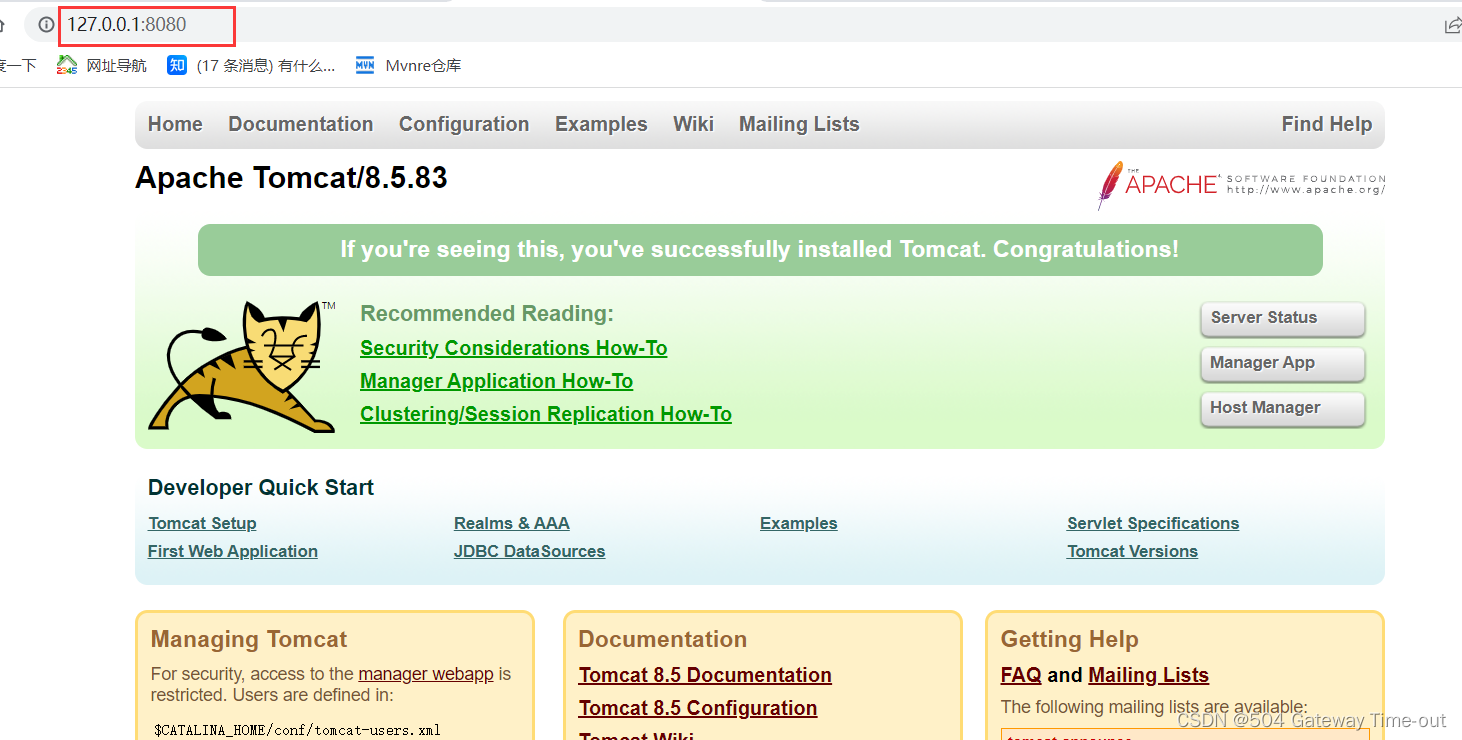Screen dimensions: 1462x740
Task: Click the Managing Tomcat heading
Action: (x=249, y=639)
